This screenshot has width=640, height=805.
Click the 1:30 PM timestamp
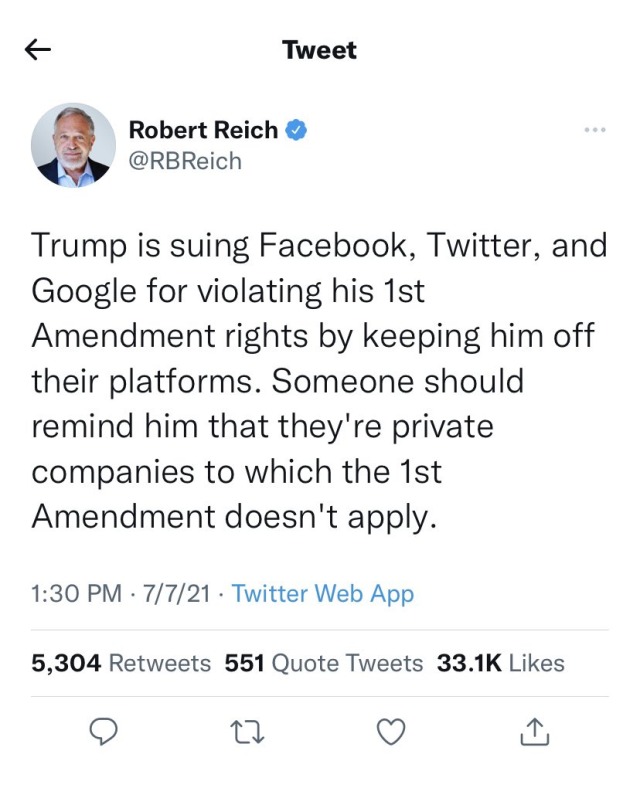(x=77, y=594)
